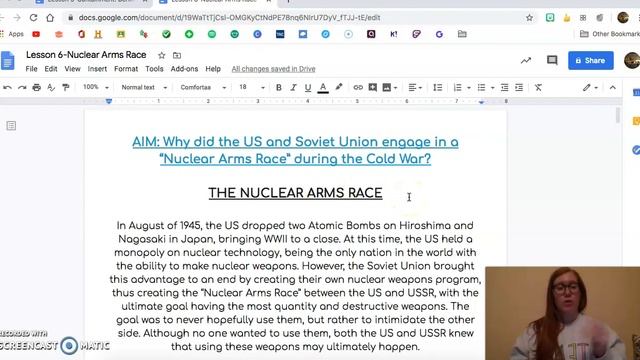The height and width of the screenshot is (360, 640).
Task: Click the left indent marker on ruler
Action: pos(109,101)
